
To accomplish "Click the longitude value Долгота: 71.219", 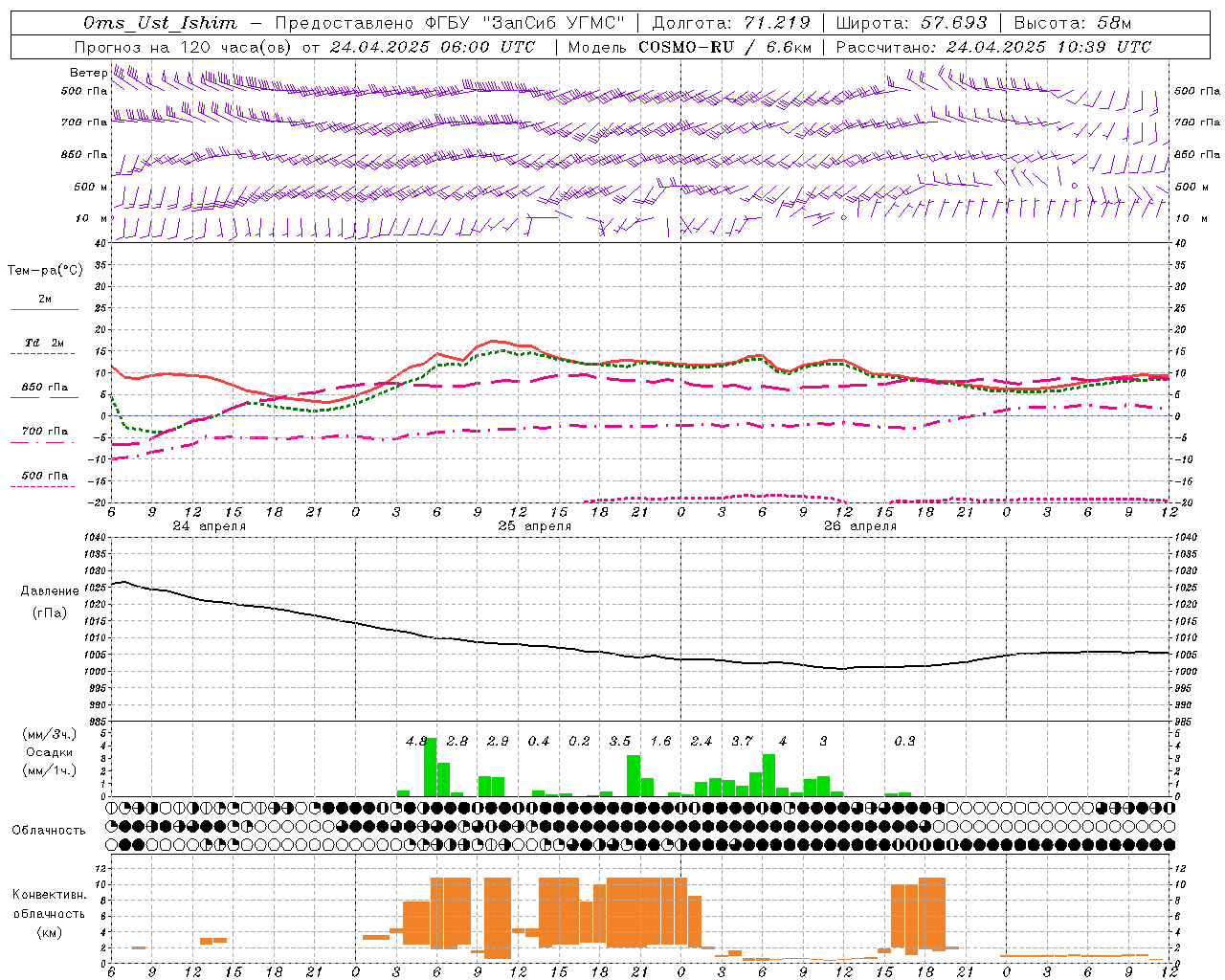I will (730, 23).
